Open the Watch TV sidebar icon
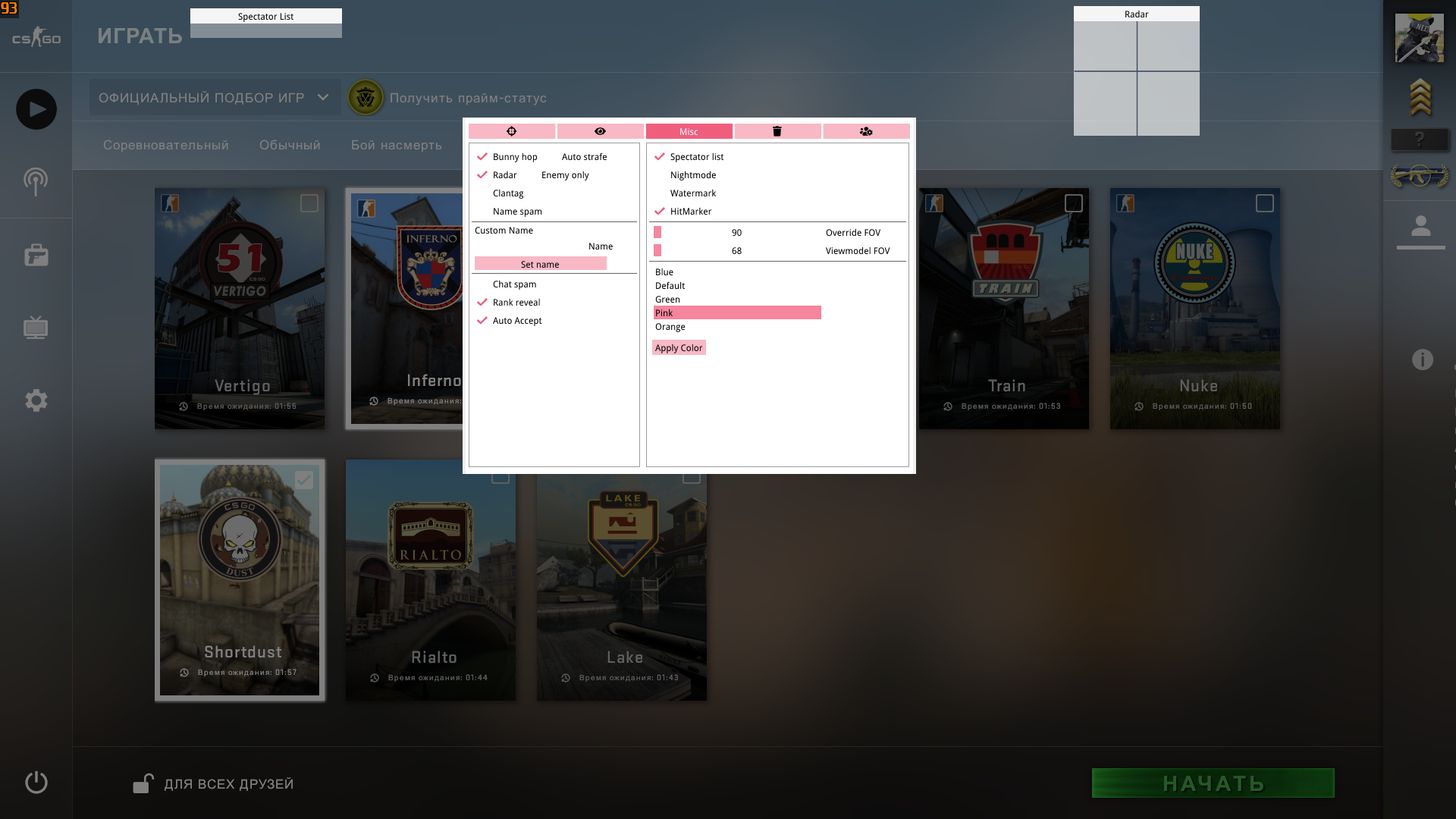The height and width of the screenshot is (819, 1456). pos(36,328)
